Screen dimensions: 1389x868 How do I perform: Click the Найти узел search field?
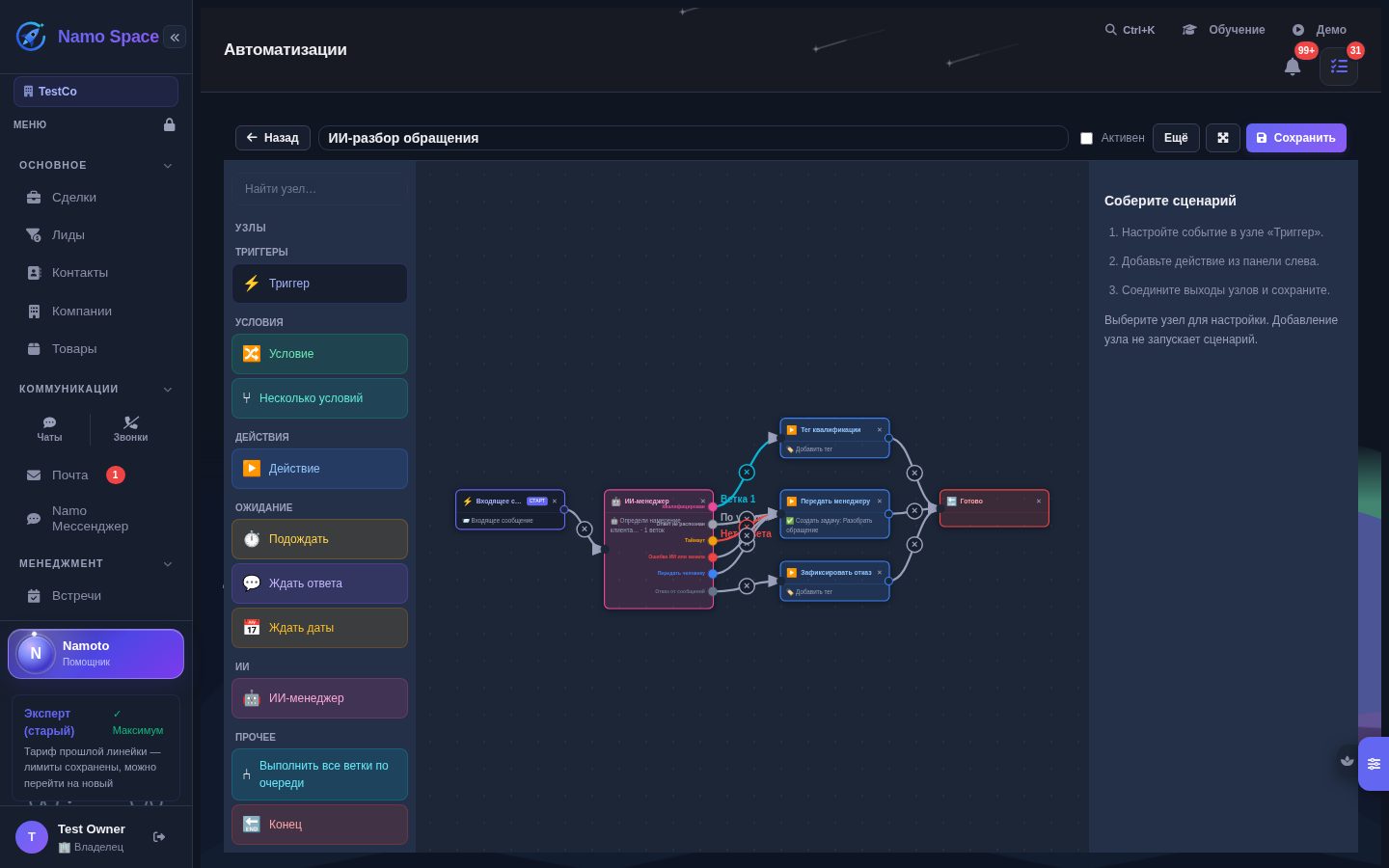[x=319, y=189]
